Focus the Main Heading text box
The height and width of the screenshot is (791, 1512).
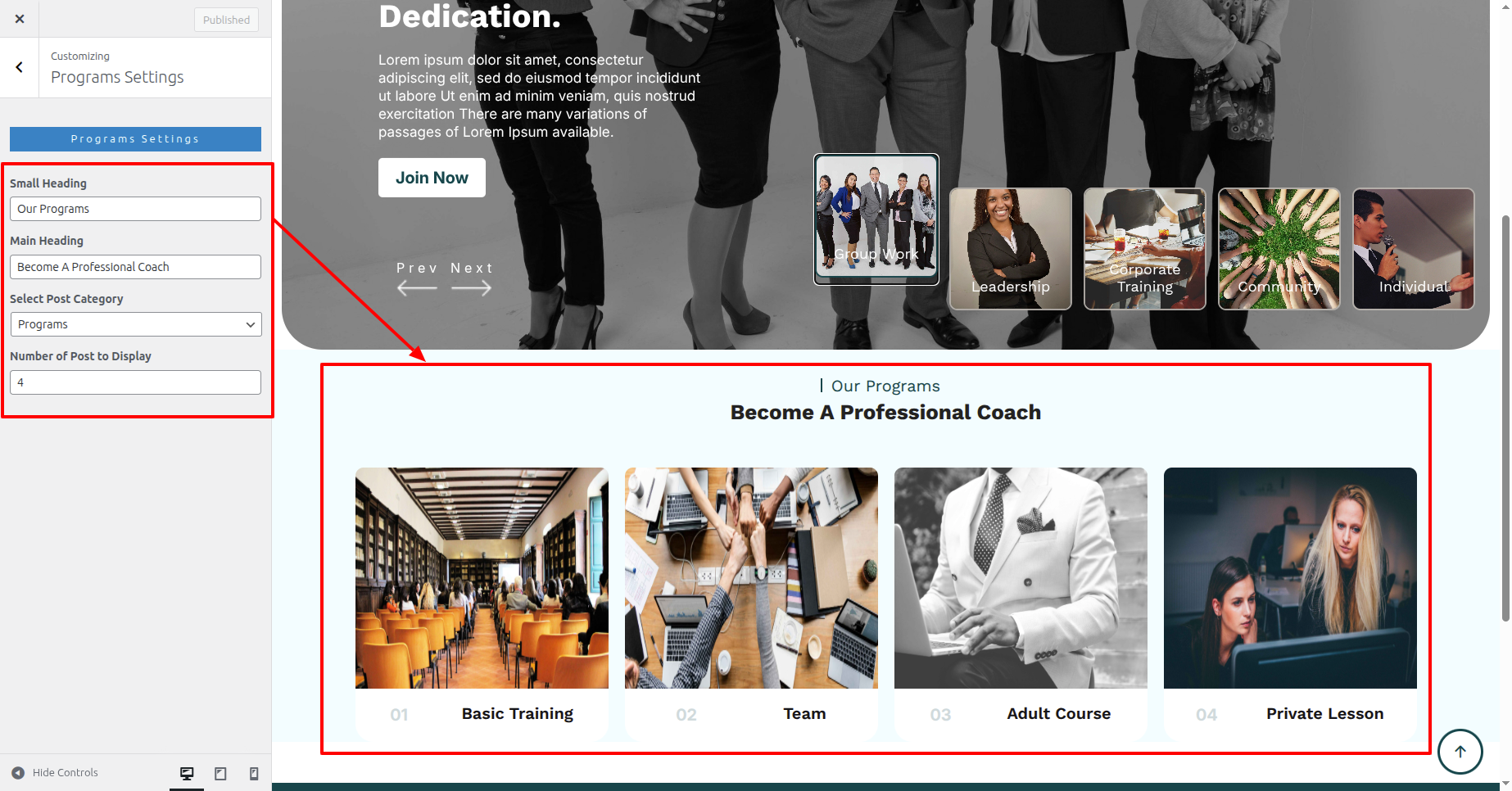(x=135, y=267)
